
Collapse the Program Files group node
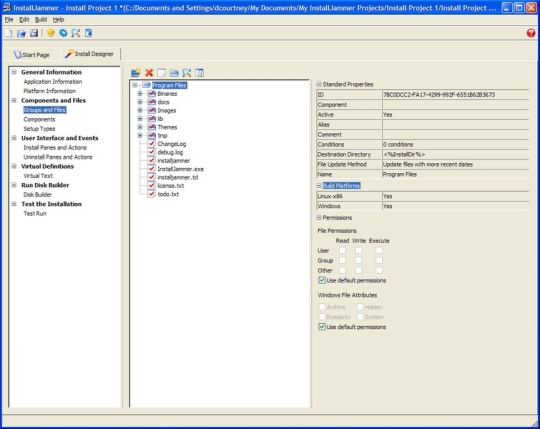(x=135, y=85)
